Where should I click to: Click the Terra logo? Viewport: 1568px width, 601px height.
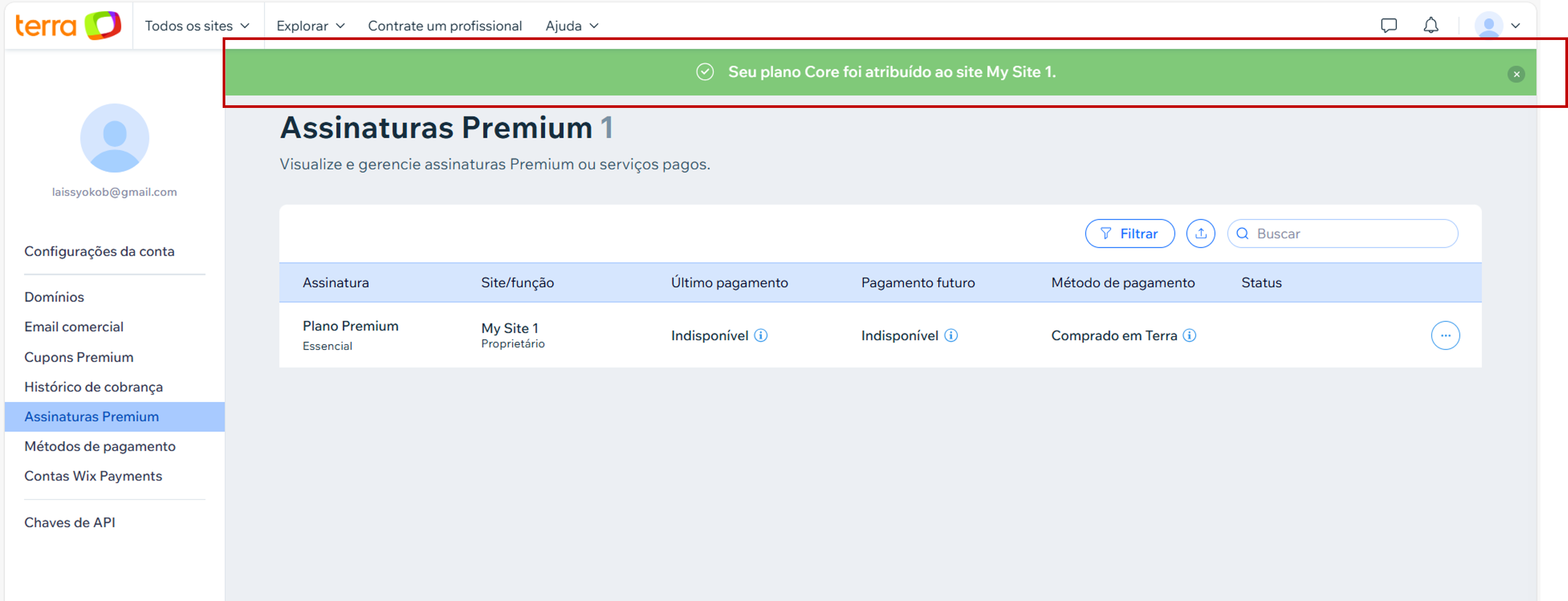[x=68, y=26]
